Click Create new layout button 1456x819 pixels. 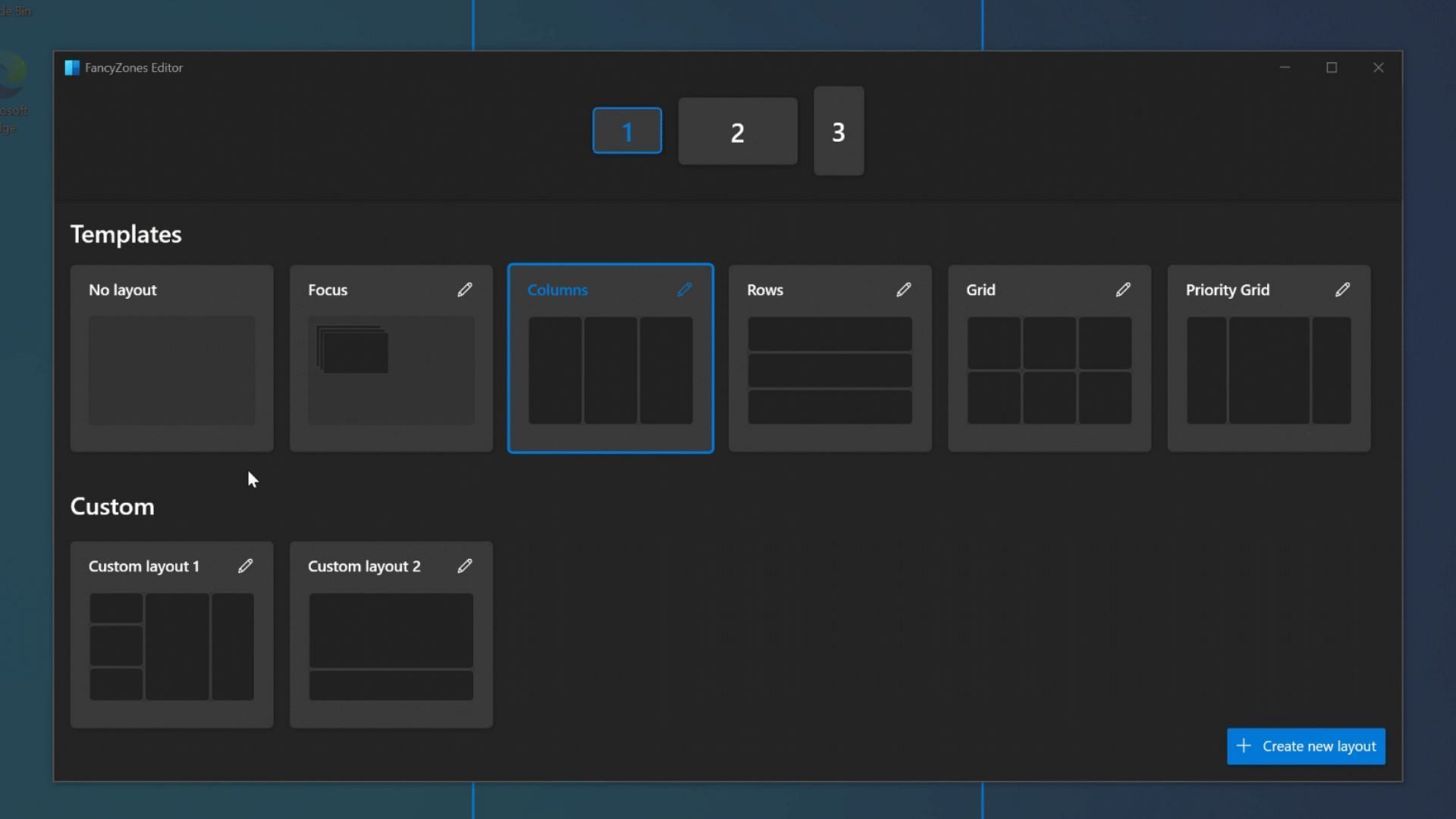pyautogui.click(x=1306, y=745)
